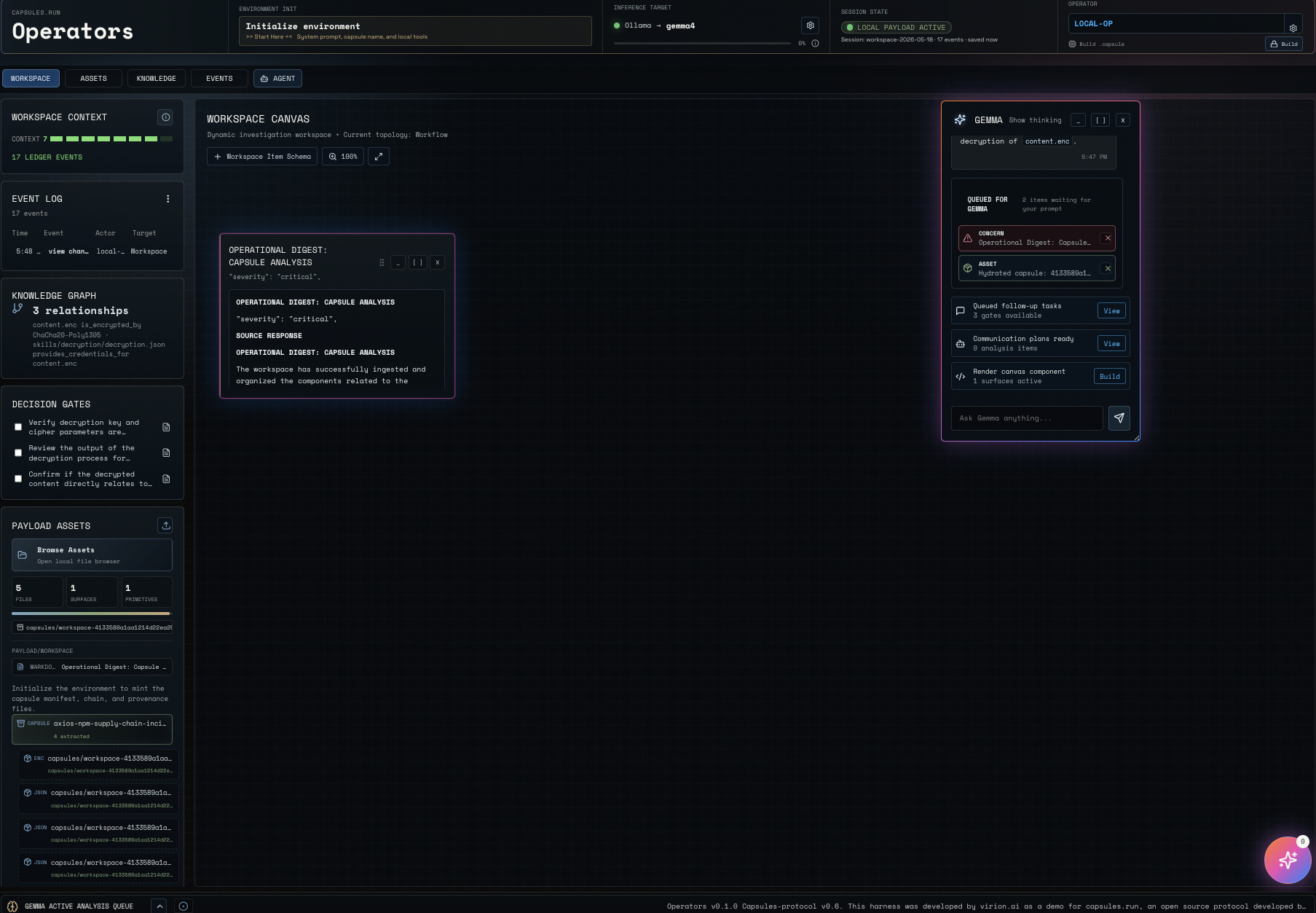Screen dimensions: 1316x913
Task: Expand the axios-npm-supply-chain capsule item
Action: tap(92, 729)
